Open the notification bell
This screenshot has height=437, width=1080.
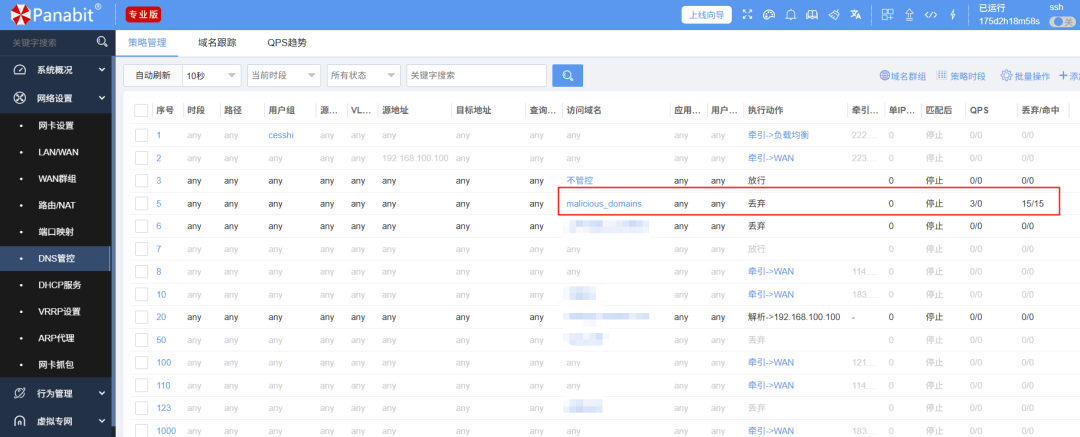point(791,14)
